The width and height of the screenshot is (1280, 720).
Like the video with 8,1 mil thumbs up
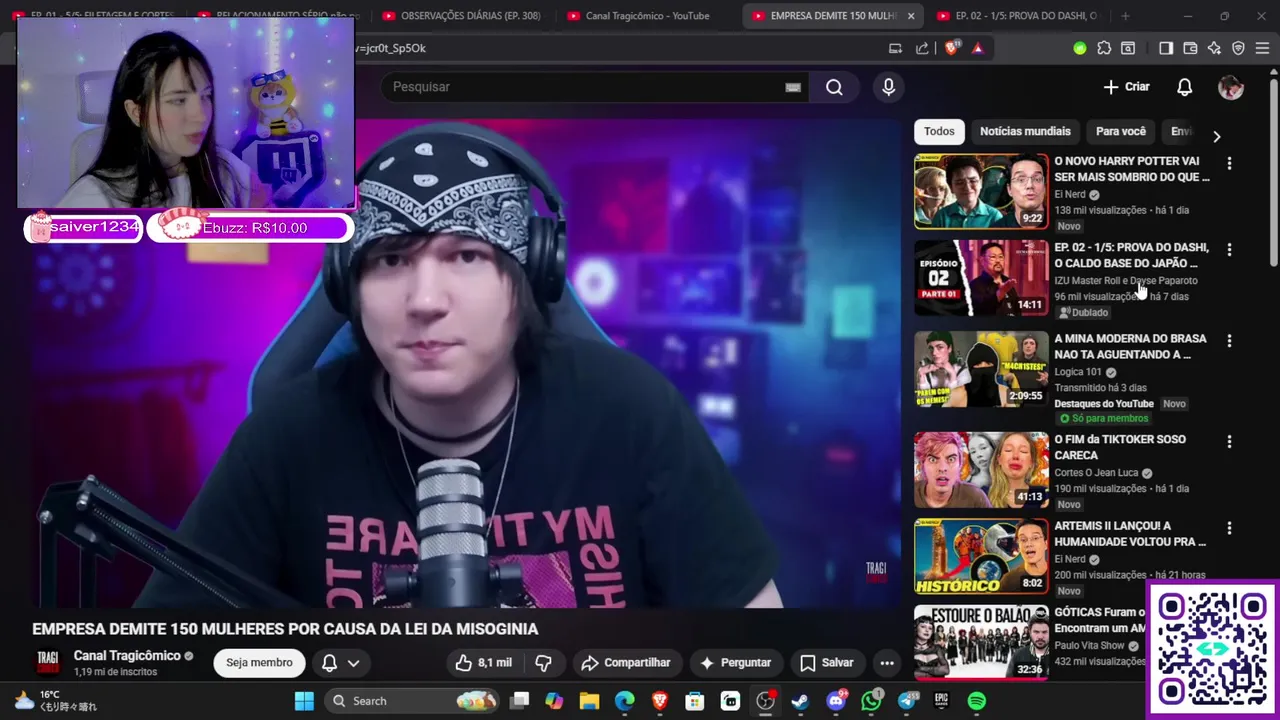[484, 662]
